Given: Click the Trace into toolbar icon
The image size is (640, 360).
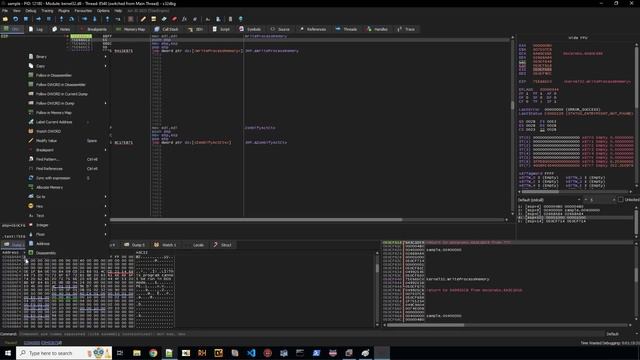Looking at the screenshot, I should click(84, 19).
